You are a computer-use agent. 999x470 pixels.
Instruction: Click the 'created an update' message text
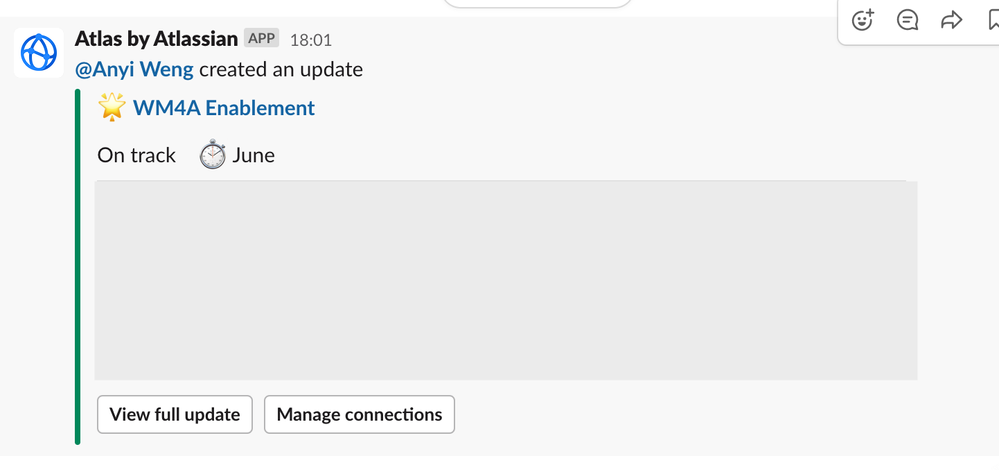tap(281, 69)
